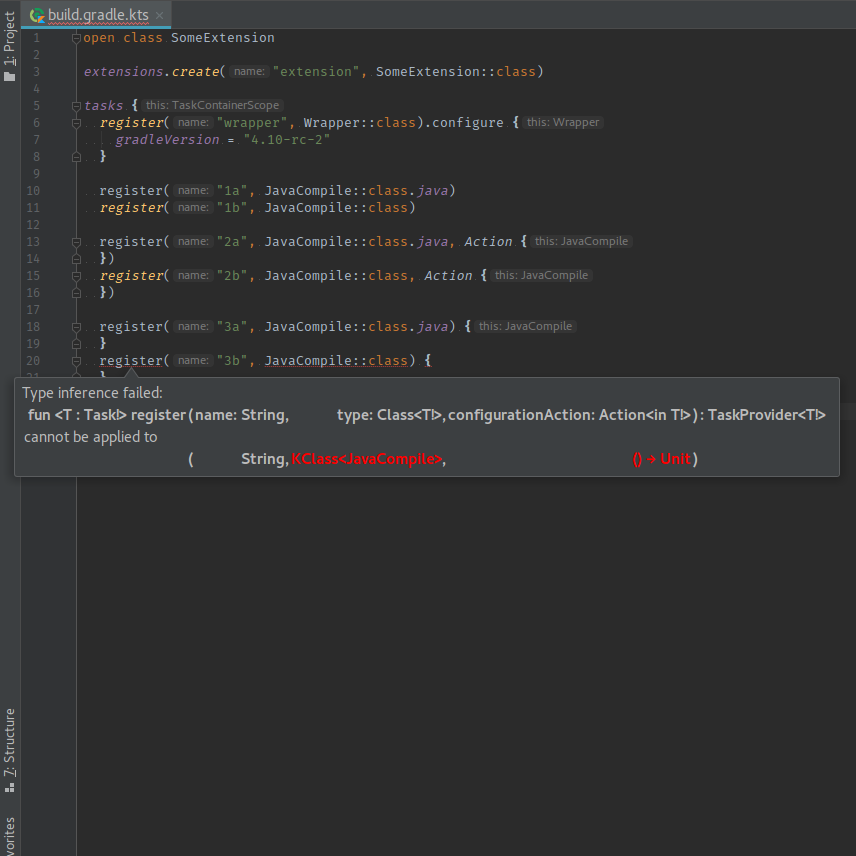Click gradleVersion property on line 7
Screen dimensions: 856x856
coord(168,140)
